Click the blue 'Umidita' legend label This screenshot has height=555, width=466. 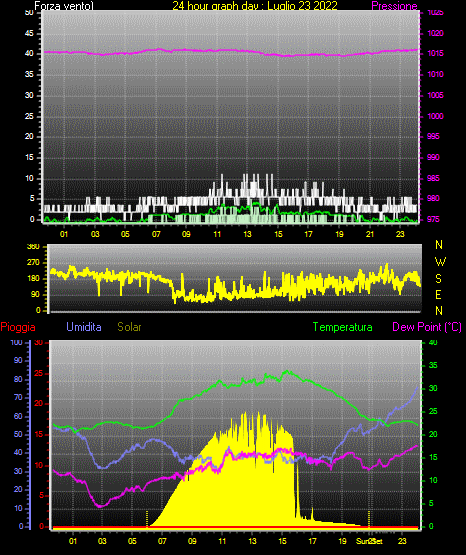tap(84, 327)
